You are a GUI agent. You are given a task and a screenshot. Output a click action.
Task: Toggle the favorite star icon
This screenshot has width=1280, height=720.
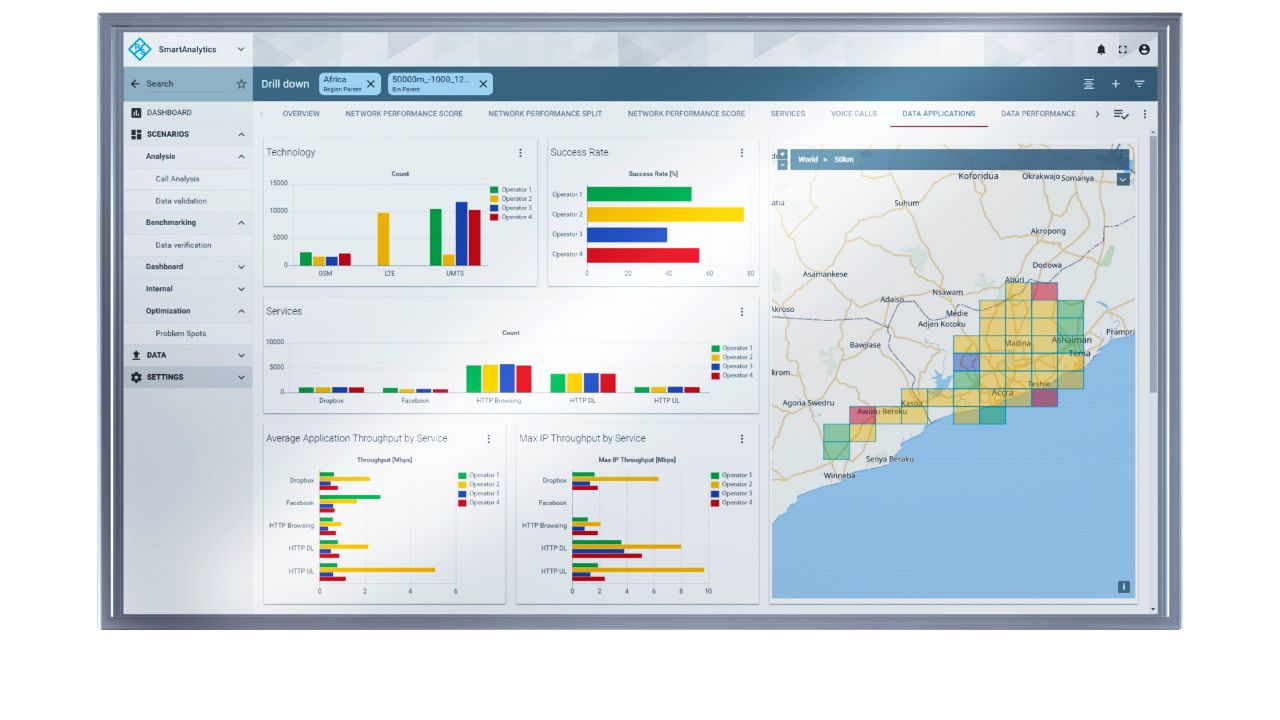click(x=241, y=84)
